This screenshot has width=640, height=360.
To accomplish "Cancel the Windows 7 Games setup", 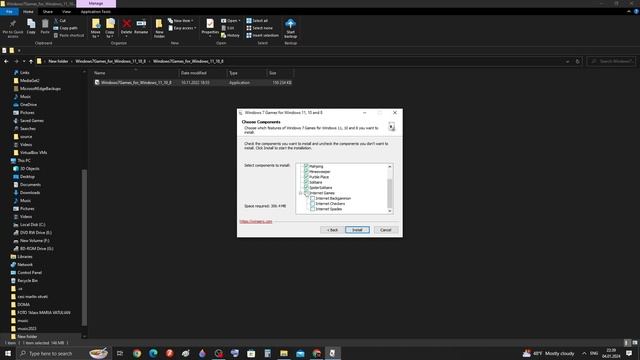I will (x=385, y=230).
